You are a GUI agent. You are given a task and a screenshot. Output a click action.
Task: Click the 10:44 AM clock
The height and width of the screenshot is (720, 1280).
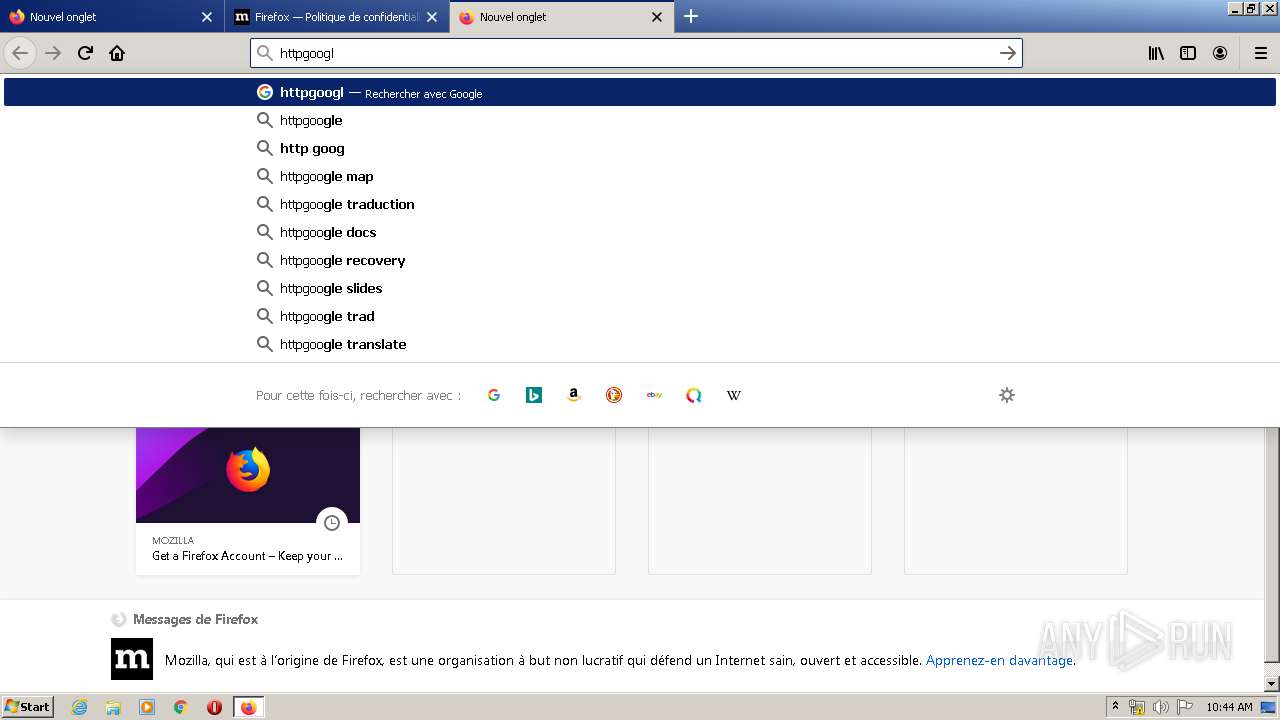(1229, 707)
